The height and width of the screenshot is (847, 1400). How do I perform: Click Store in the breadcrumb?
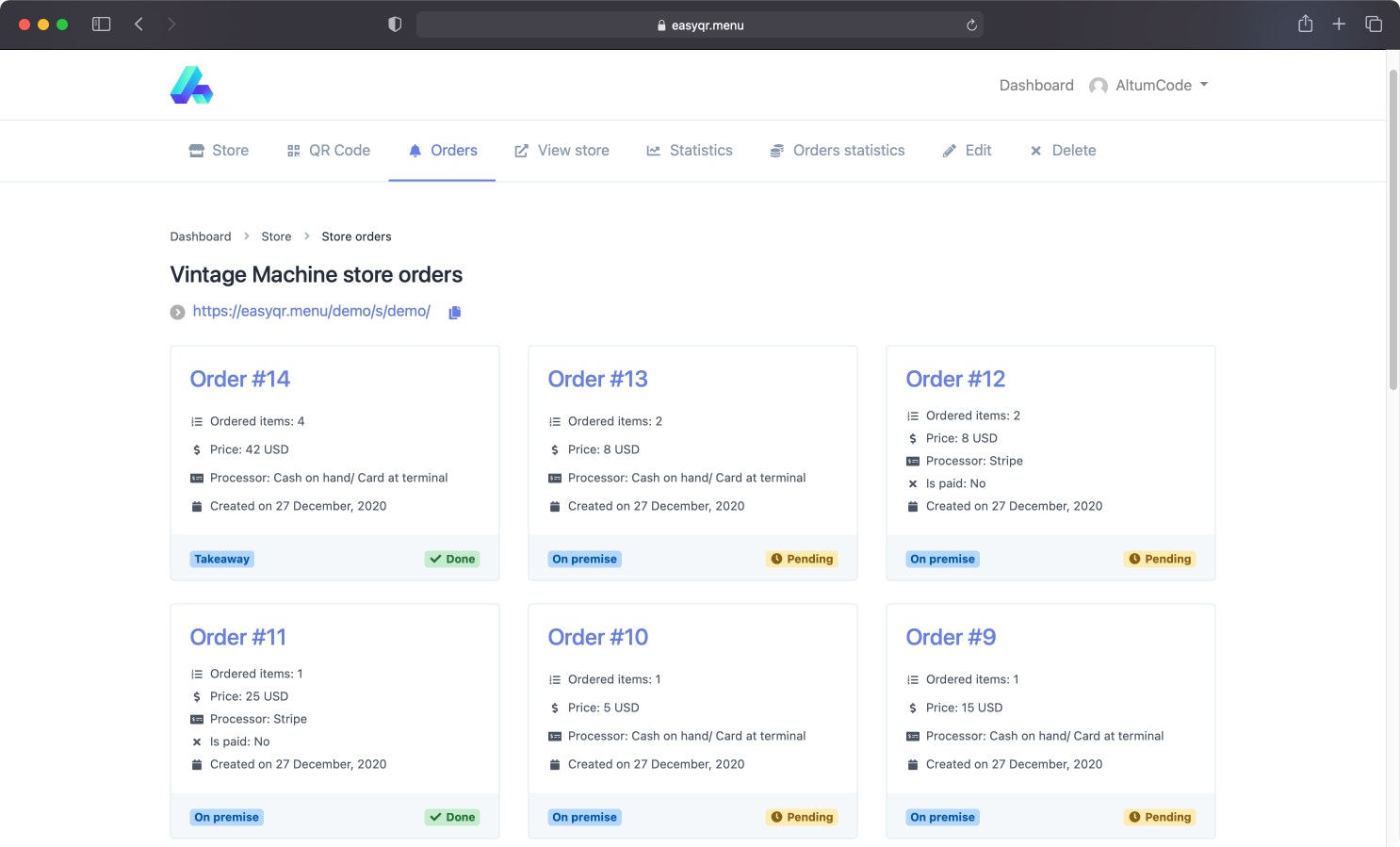point(276,236)
